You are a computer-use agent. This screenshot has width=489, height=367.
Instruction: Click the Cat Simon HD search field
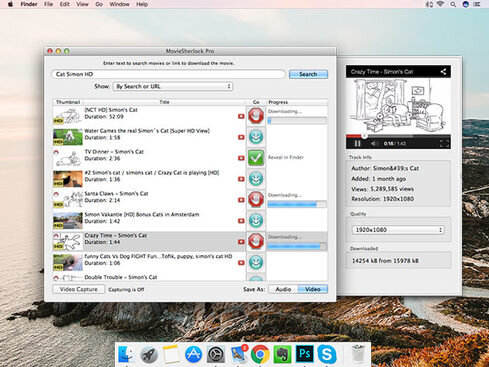[x=168, y=74]
